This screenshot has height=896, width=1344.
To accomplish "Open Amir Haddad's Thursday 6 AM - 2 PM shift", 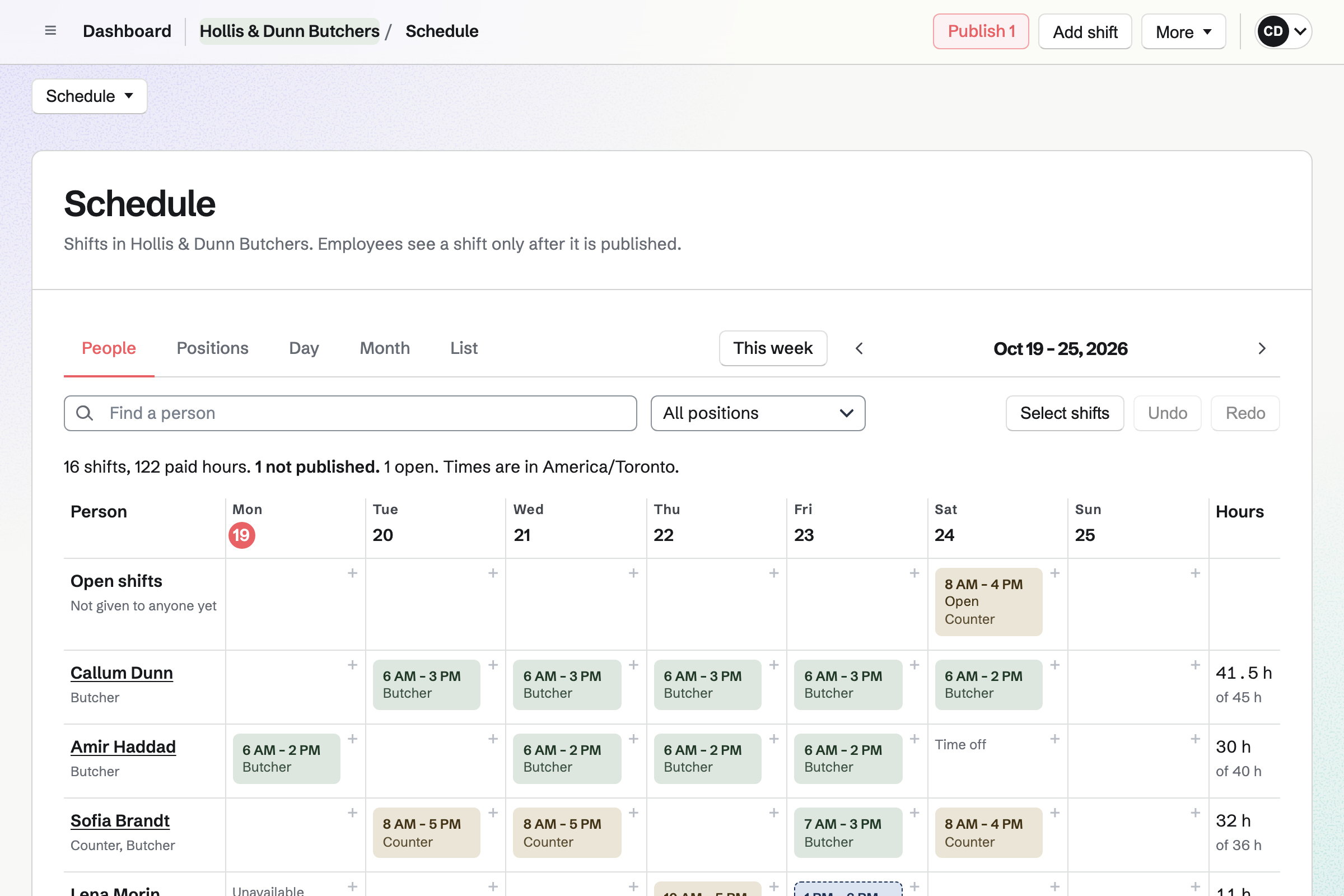I will 707,758.
